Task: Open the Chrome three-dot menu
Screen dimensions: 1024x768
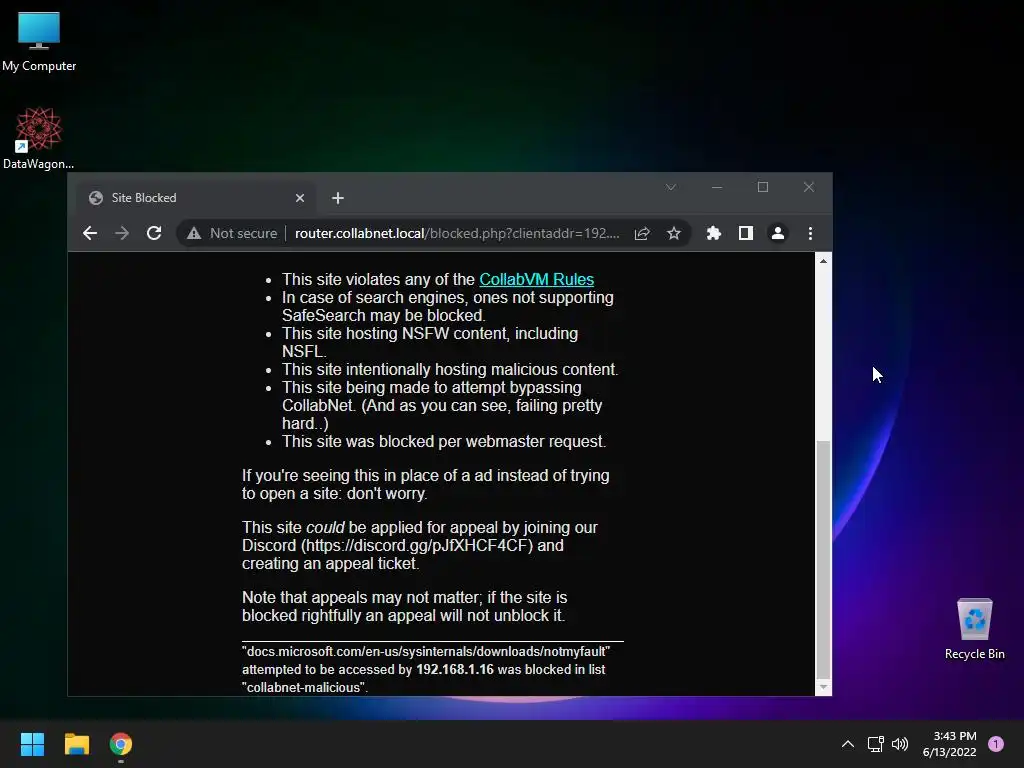Action: pos(810,233)
